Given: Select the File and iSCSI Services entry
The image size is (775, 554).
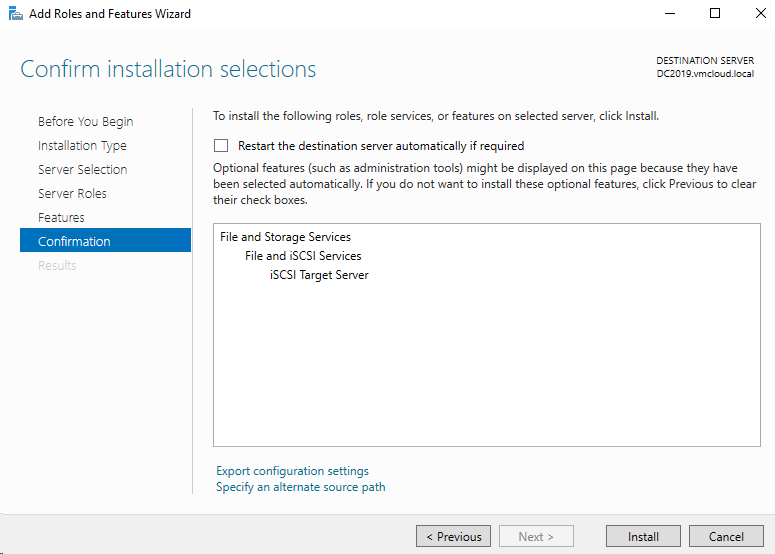Looking at the screenshot, I should [303, 256].
